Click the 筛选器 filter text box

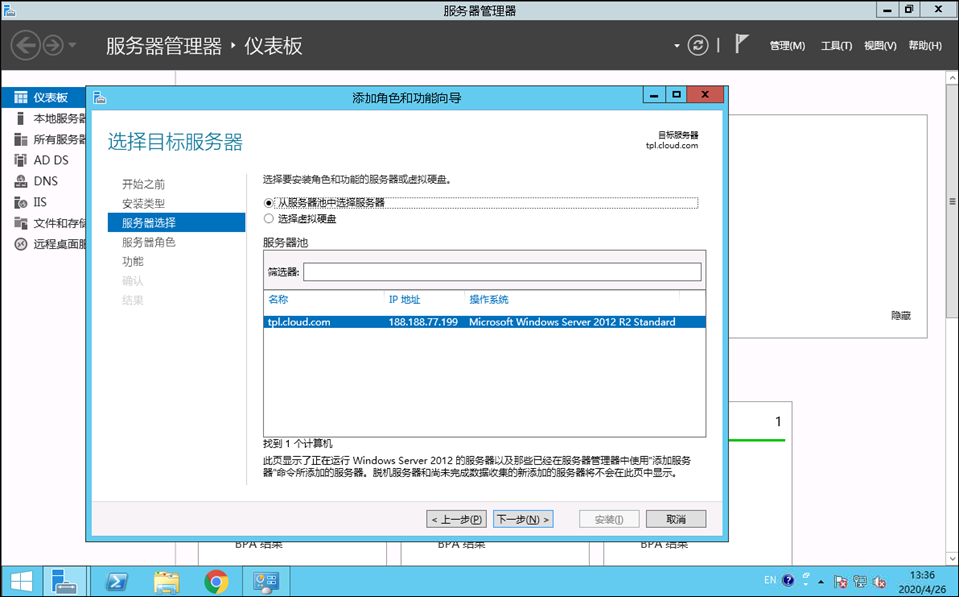tap(502, 272)
